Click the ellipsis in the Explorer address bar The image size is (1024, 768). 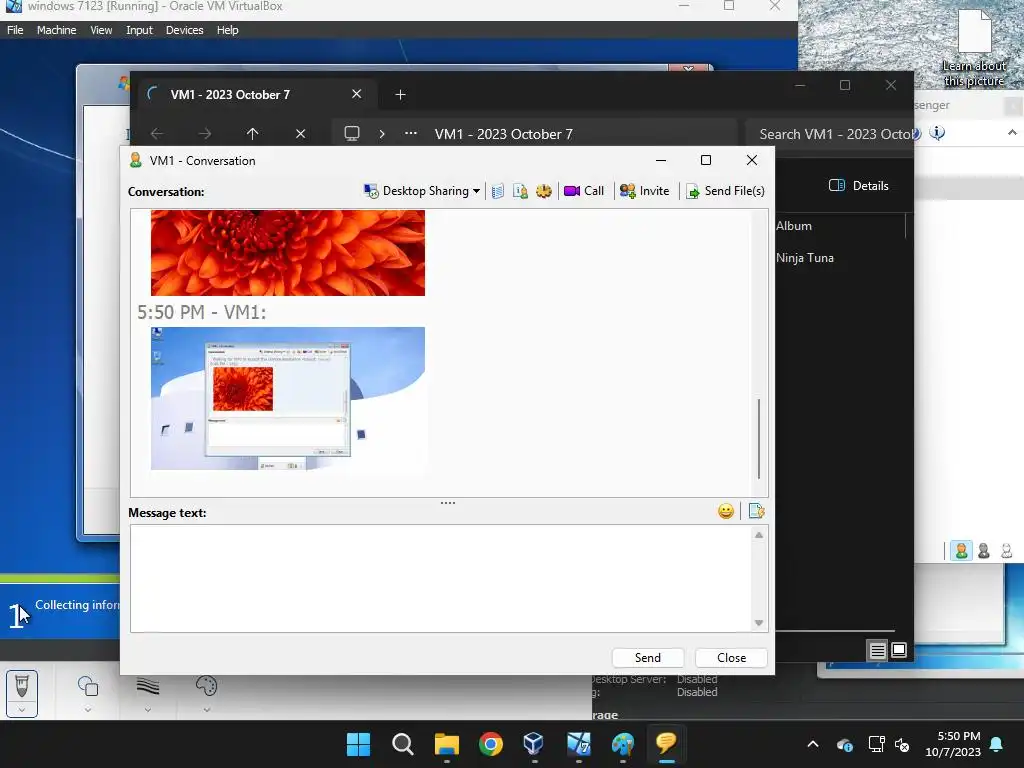411,133
